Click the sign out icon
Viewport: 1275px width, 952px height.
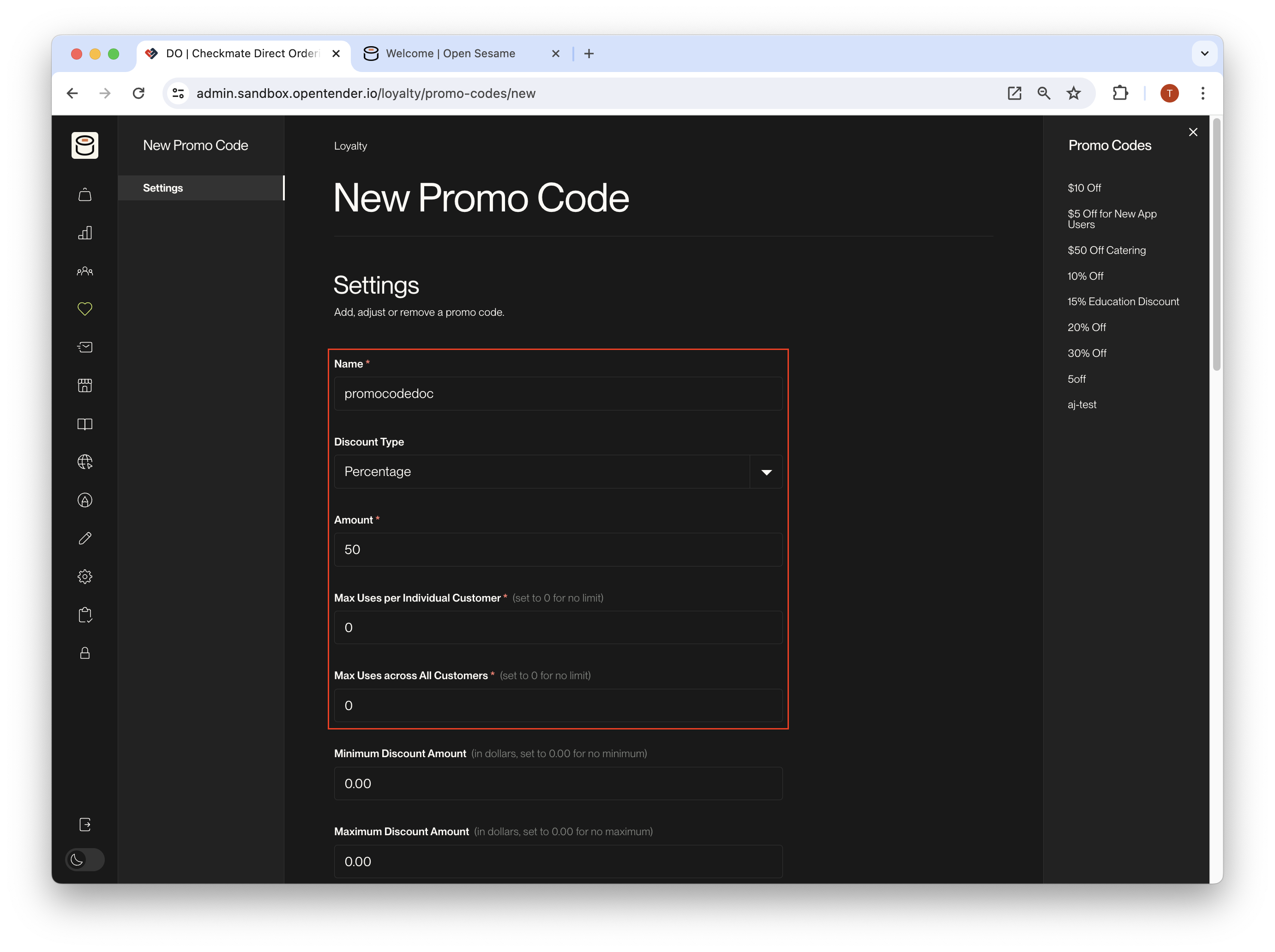click(84, 825)
